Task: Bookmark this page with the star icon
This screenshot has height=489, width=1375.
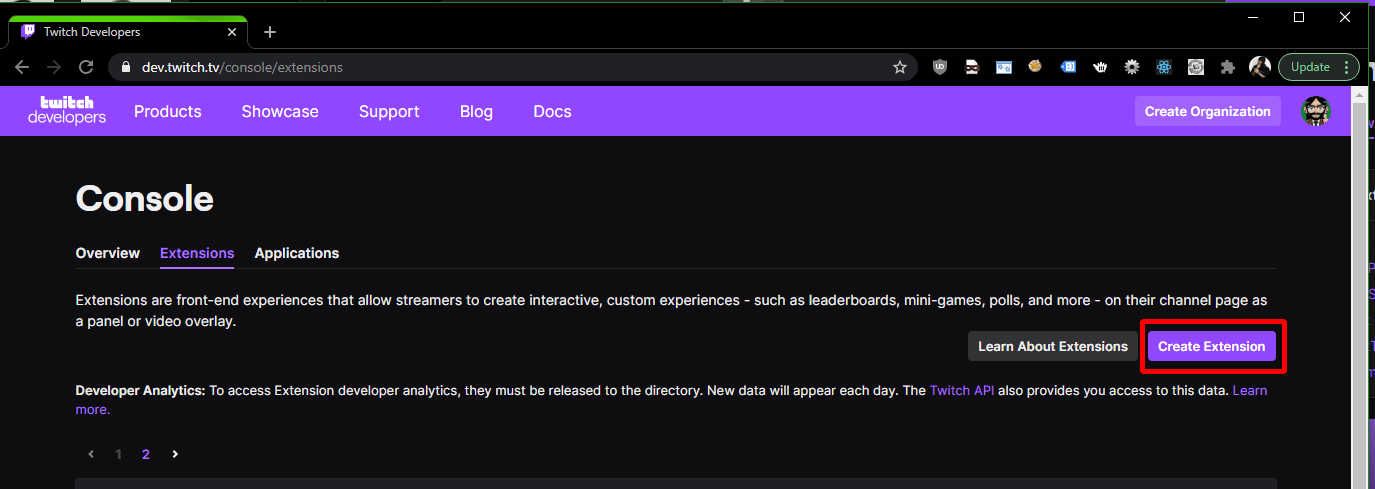Action: [900, 67]
